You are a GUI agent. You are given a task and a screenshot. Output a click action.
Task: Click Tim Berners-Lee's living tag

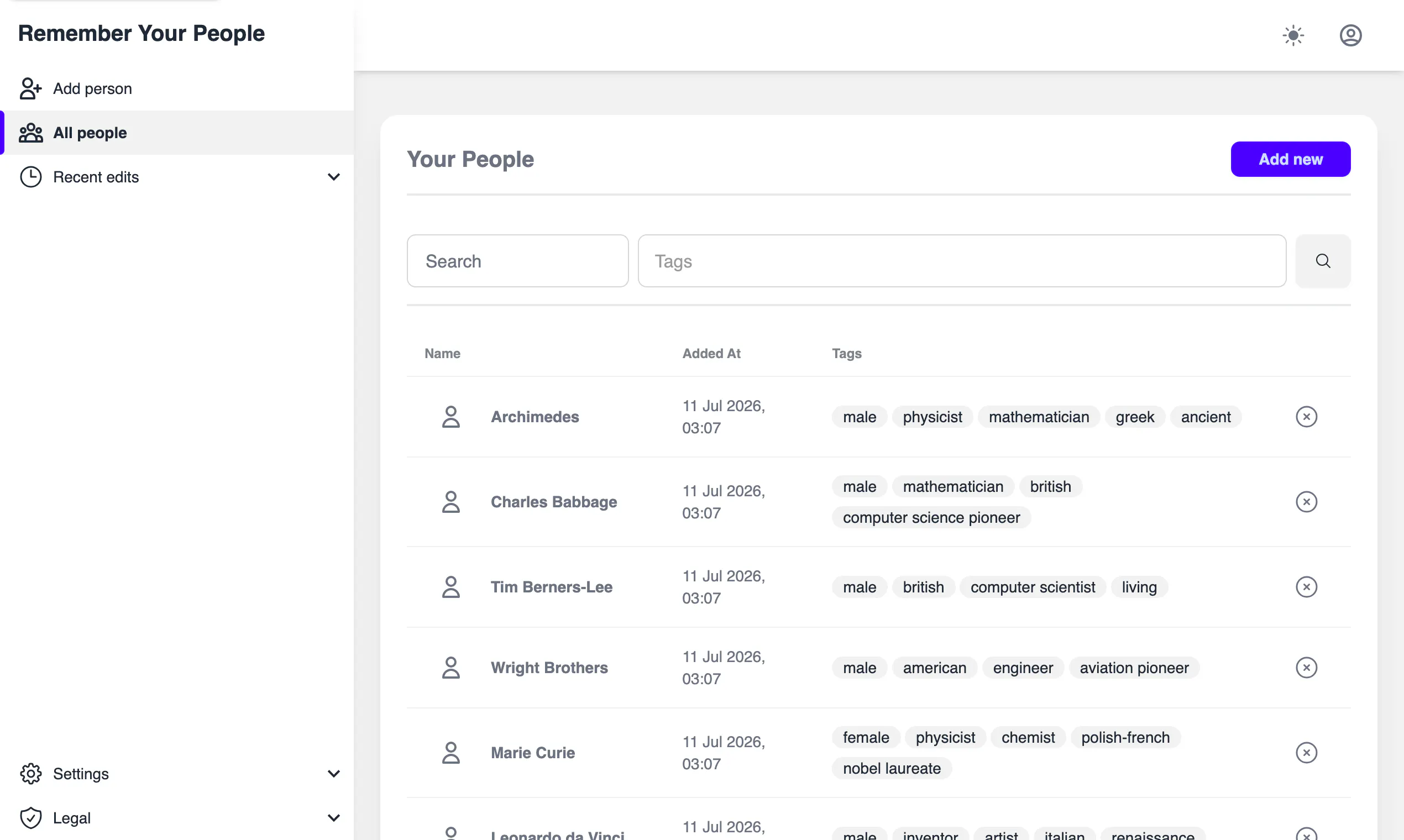(1139, 587)
